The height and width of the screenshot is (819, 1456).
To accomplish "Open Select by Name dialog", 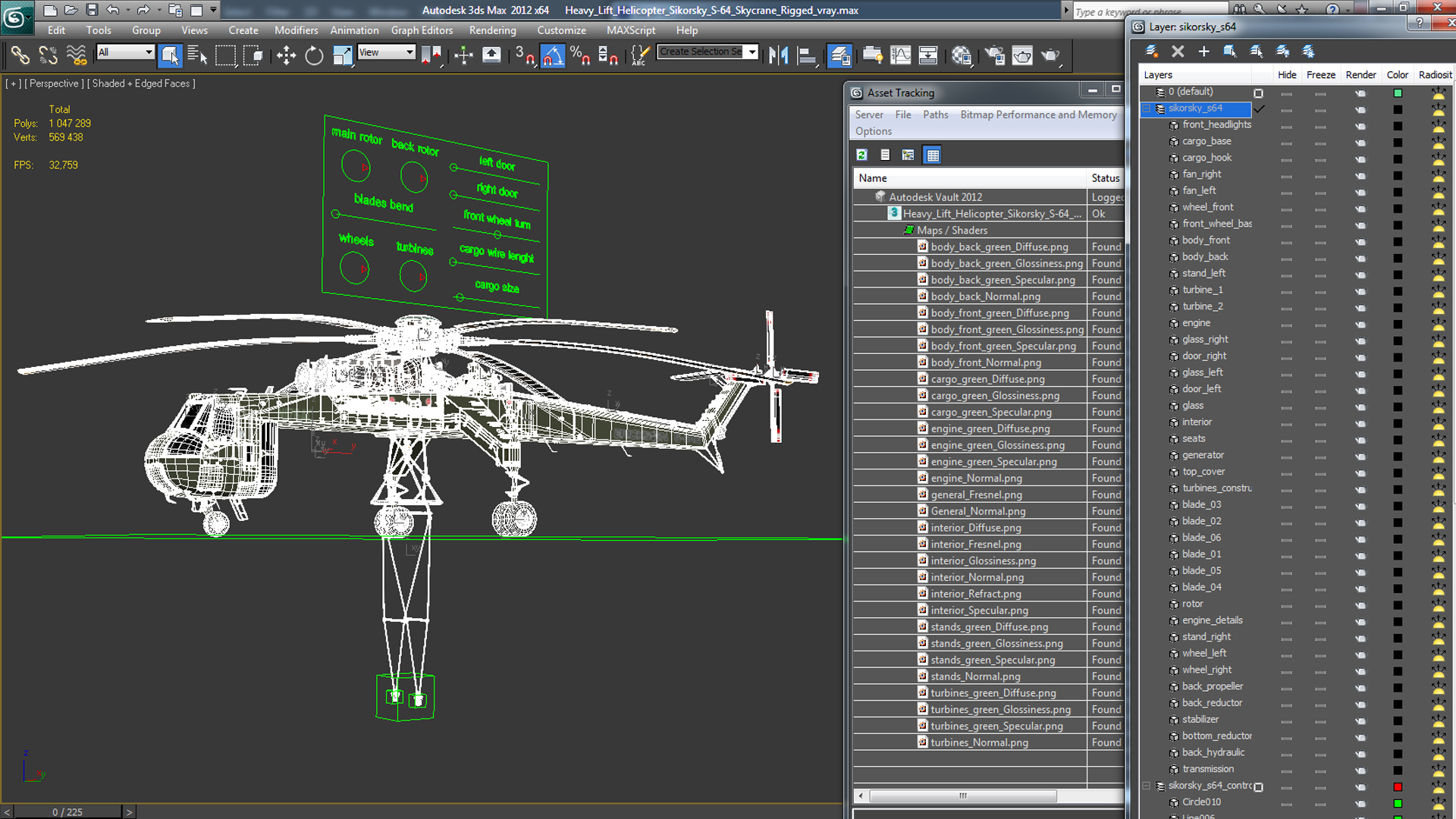I will pyautogui.click(x=197, y=55).
